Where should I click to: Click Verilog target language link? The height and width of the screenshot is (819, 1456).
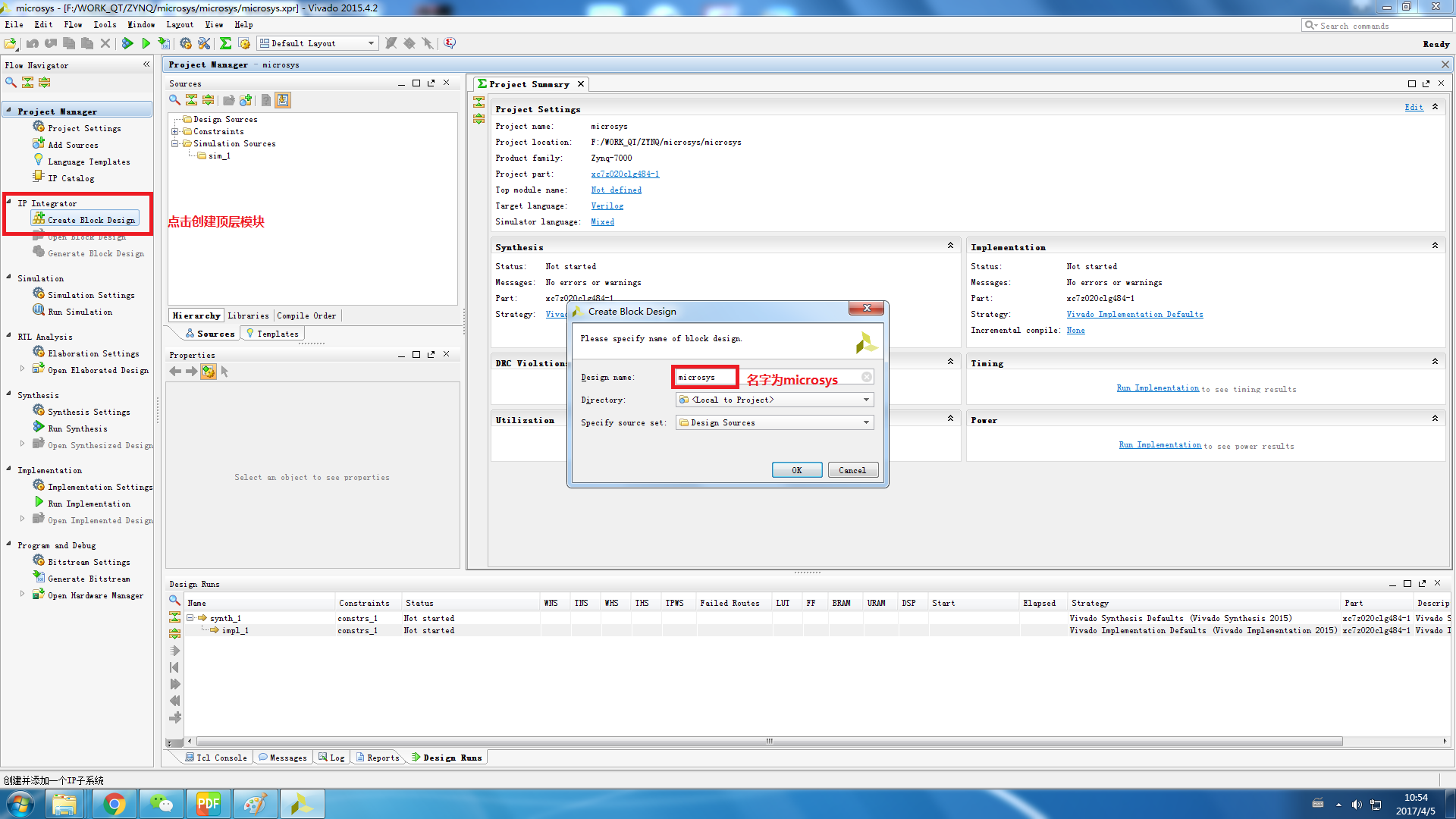click(x=607, y=206)
